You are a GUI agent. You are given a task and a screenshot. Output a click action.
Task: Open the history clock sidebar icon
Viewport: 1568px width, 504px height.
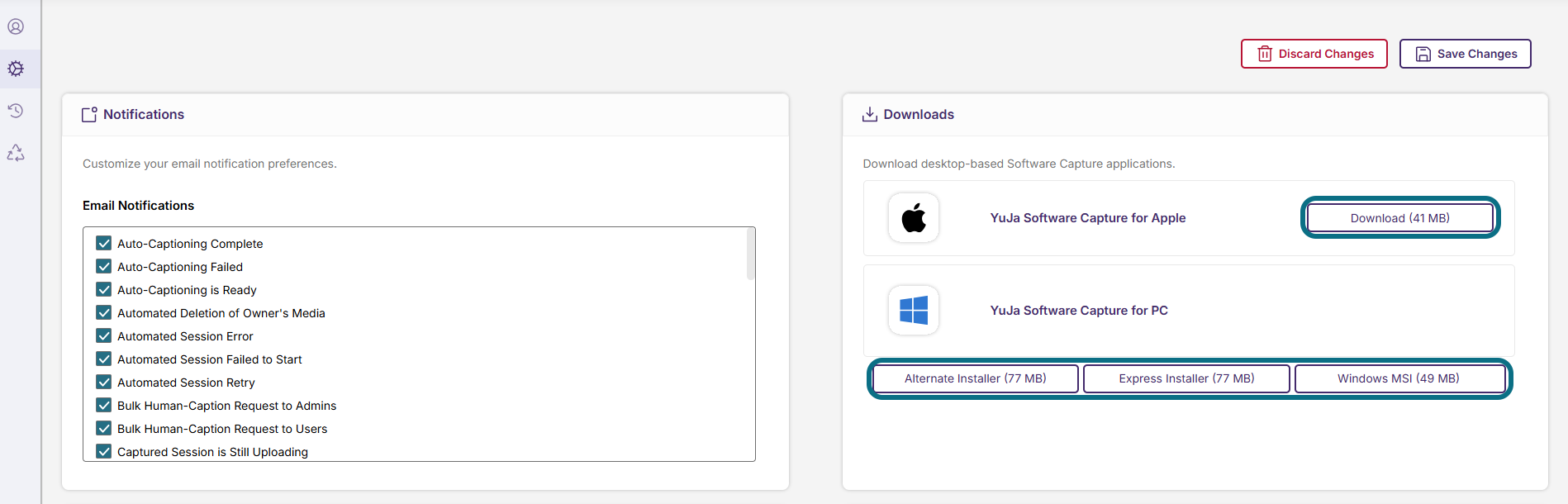pos(16,111)
